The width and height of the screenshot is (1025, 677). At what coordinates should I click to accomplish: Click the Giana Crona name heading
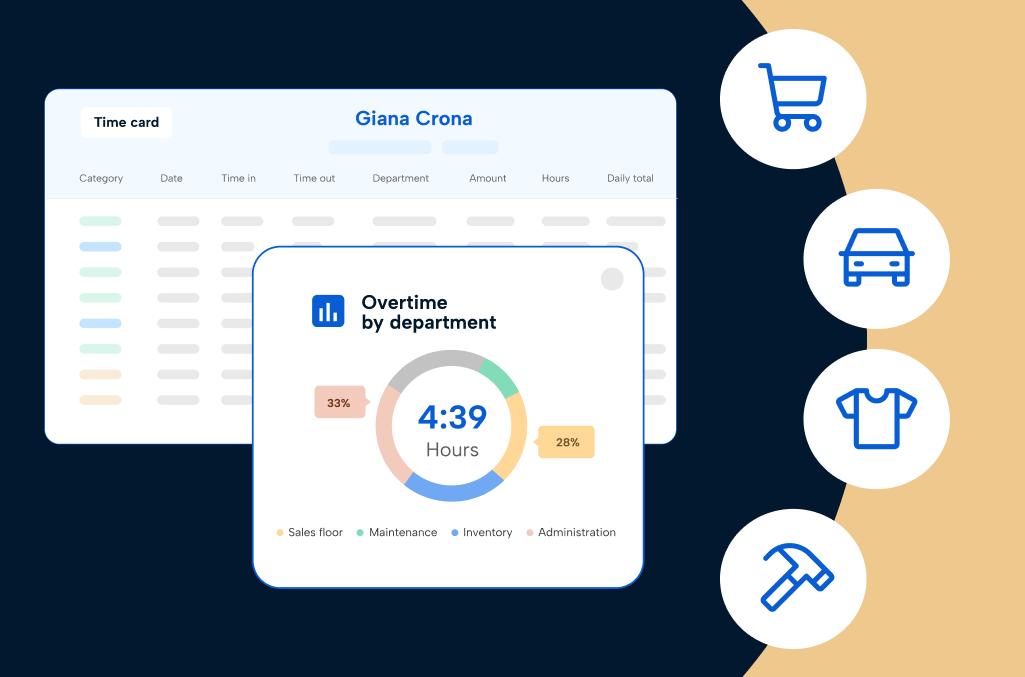coord(414,118)
